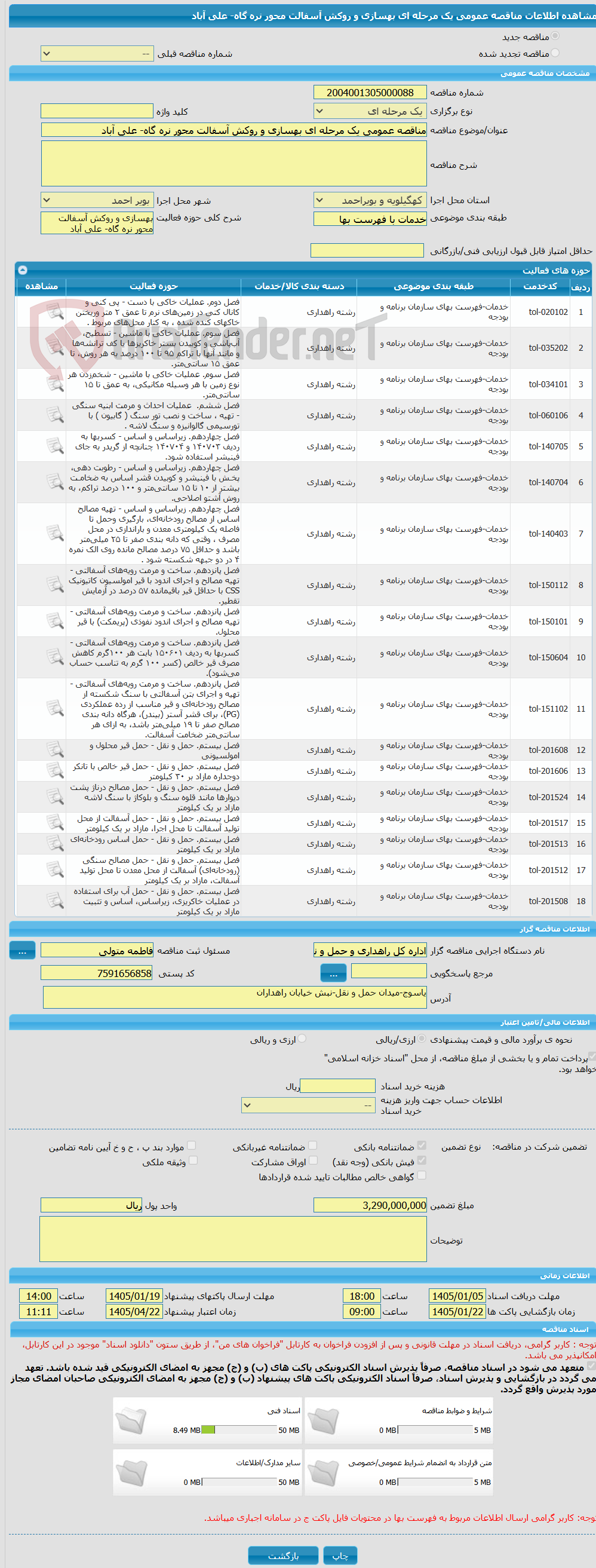Open the متن قرارداد folder icon
596x1568 pixels.
(x=323, y=1472)
